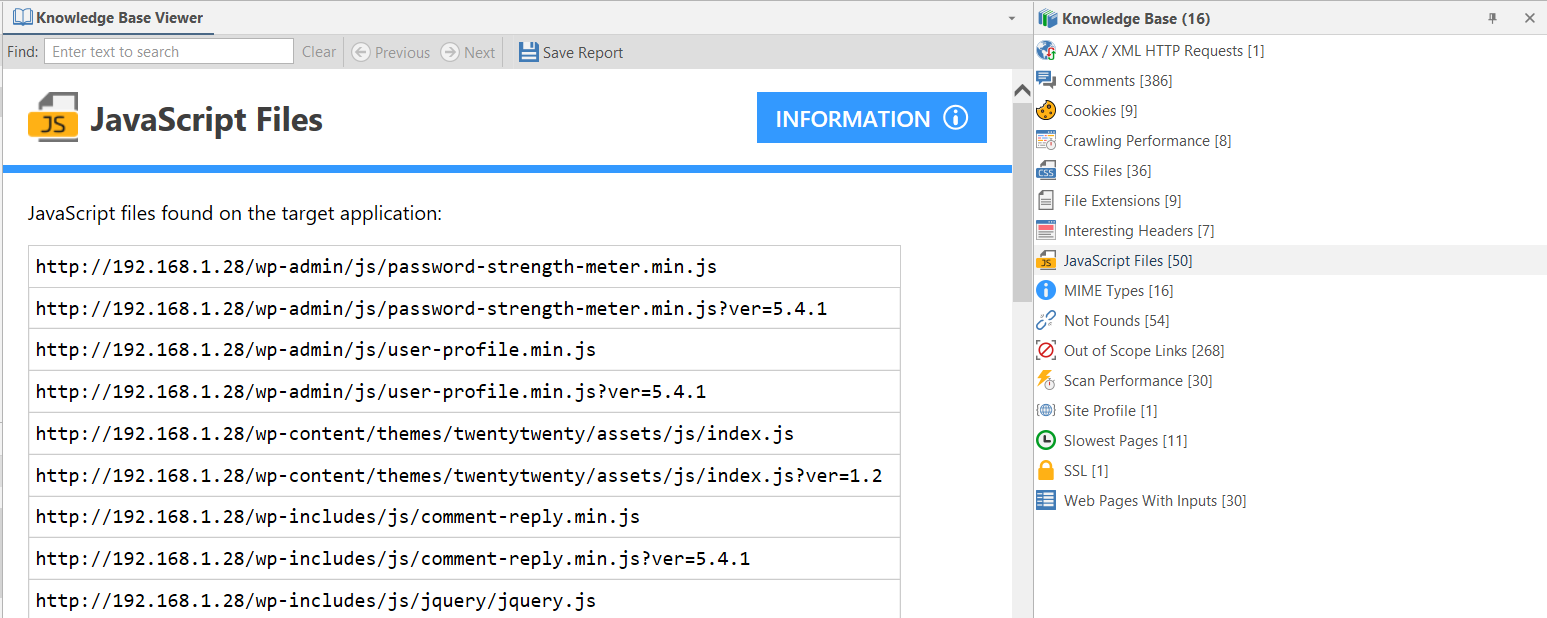
Task: Click the Save Report icon
Action: coord(528,51)
